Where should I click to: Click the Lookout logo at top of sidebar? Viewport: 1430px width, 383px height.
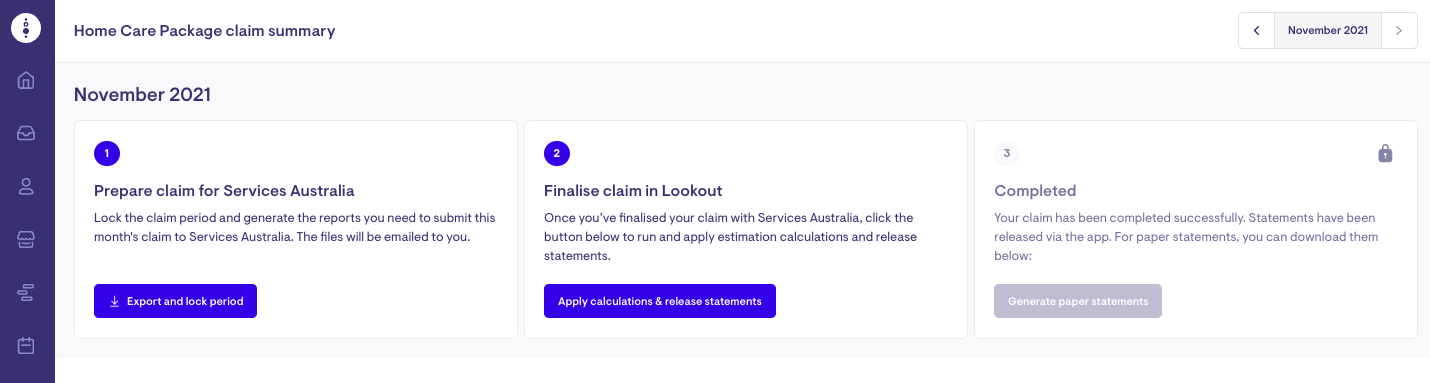[27, 29]
